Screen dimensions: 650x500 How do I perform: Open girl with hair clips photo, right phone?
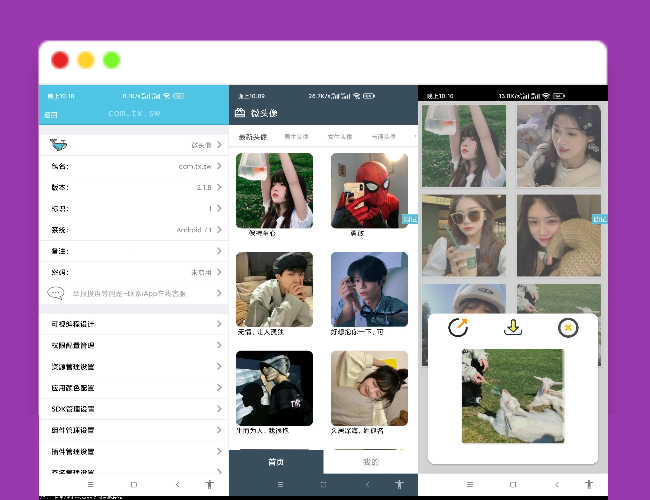559,146
